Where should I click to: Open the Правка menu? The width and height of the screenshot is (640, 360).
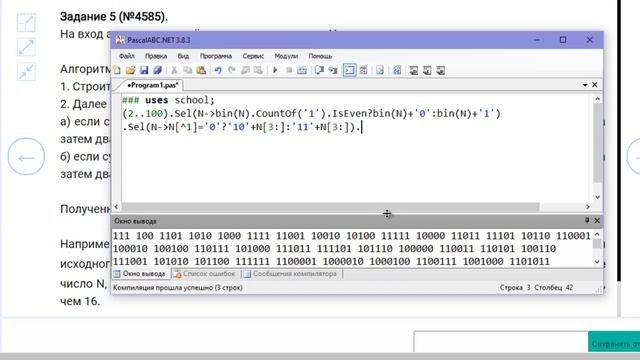pos(156,56)
